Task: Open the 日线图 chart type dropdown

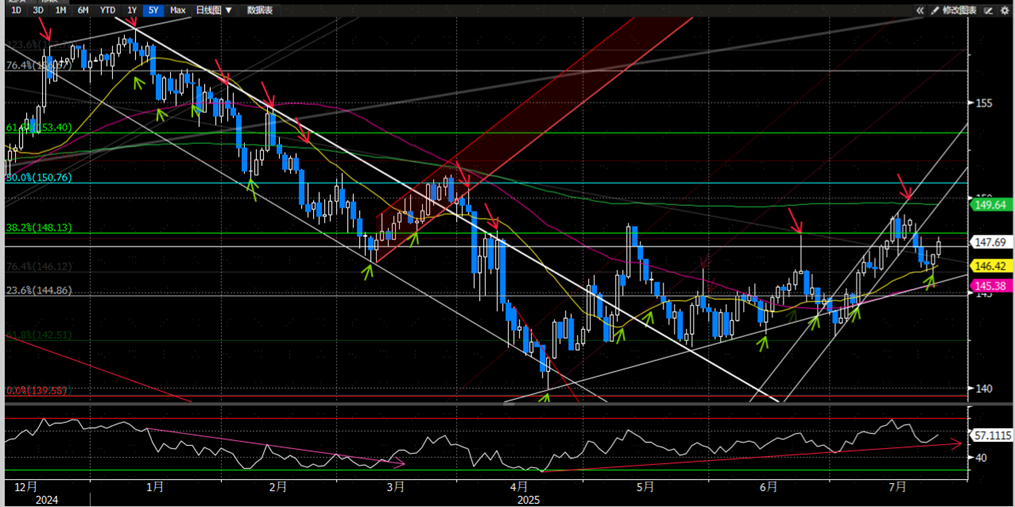Action: click(x=214, y=10)
